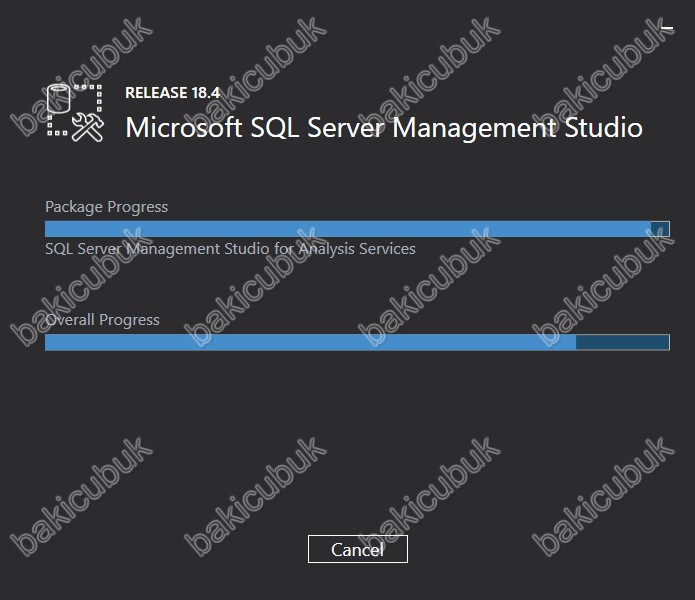Click the words Analysis Services in status text
The width and height of the screenshot is (695, 600).
click(x=357, y=249)
